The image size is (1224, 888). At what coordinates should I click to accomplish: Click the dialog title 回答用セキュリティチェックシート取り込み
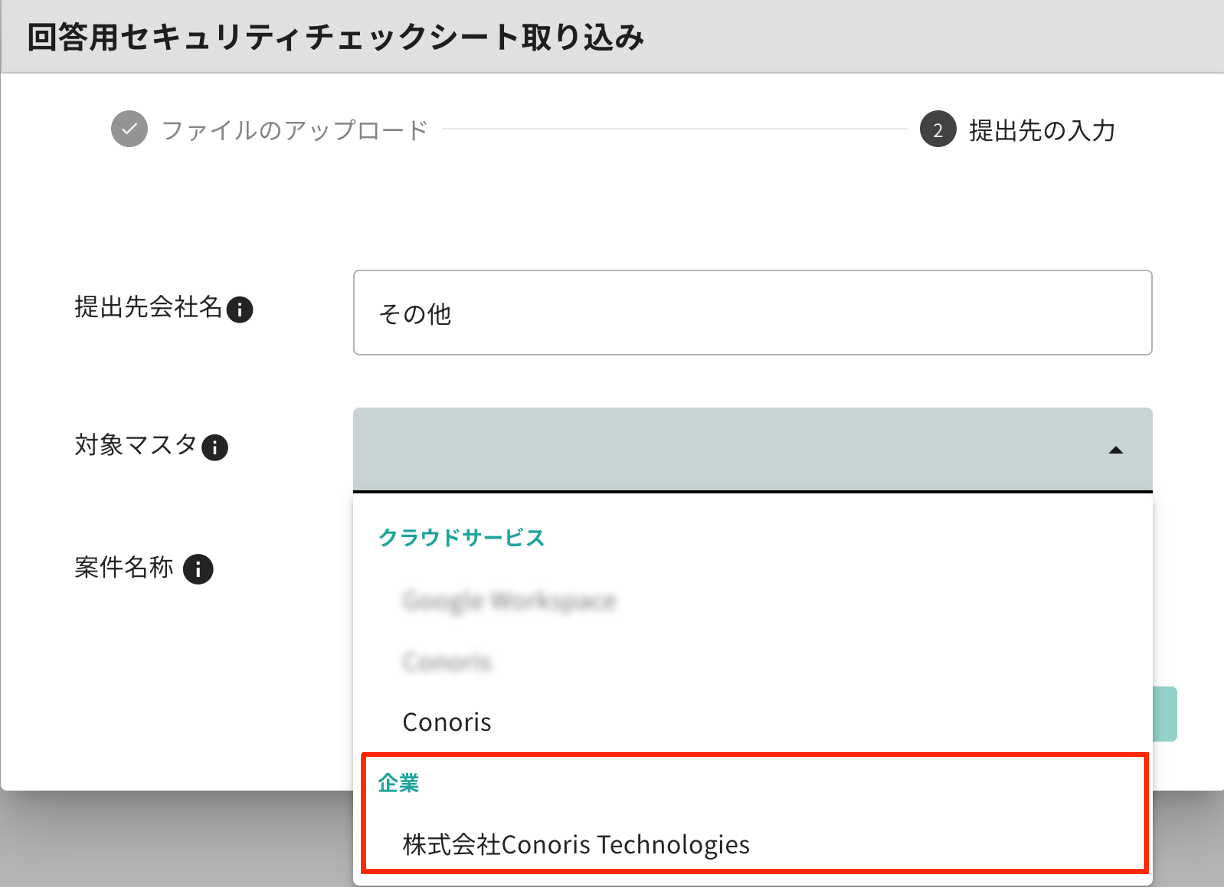331,35
